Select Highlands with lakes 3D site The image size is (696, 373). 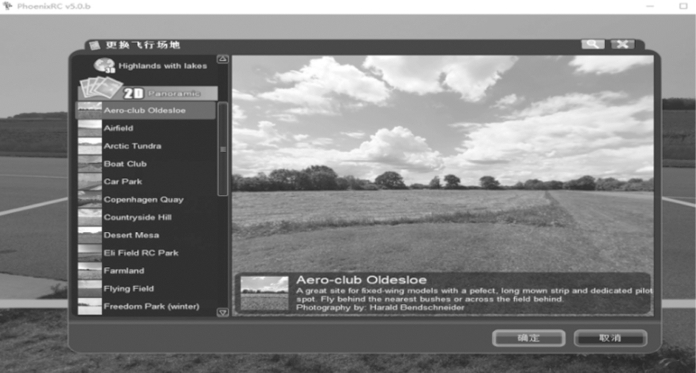pos(162,66)
